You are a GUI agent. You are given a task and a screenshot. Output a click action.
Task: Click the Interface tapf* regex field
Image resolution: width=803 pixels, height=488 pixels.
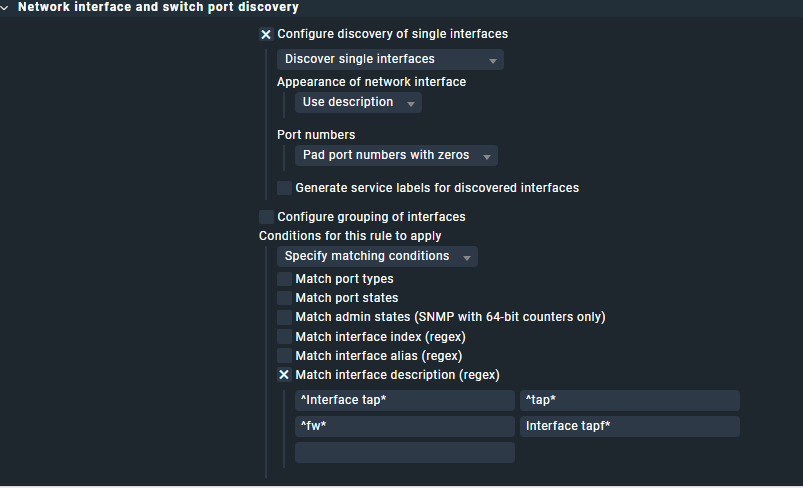[630, 427]
